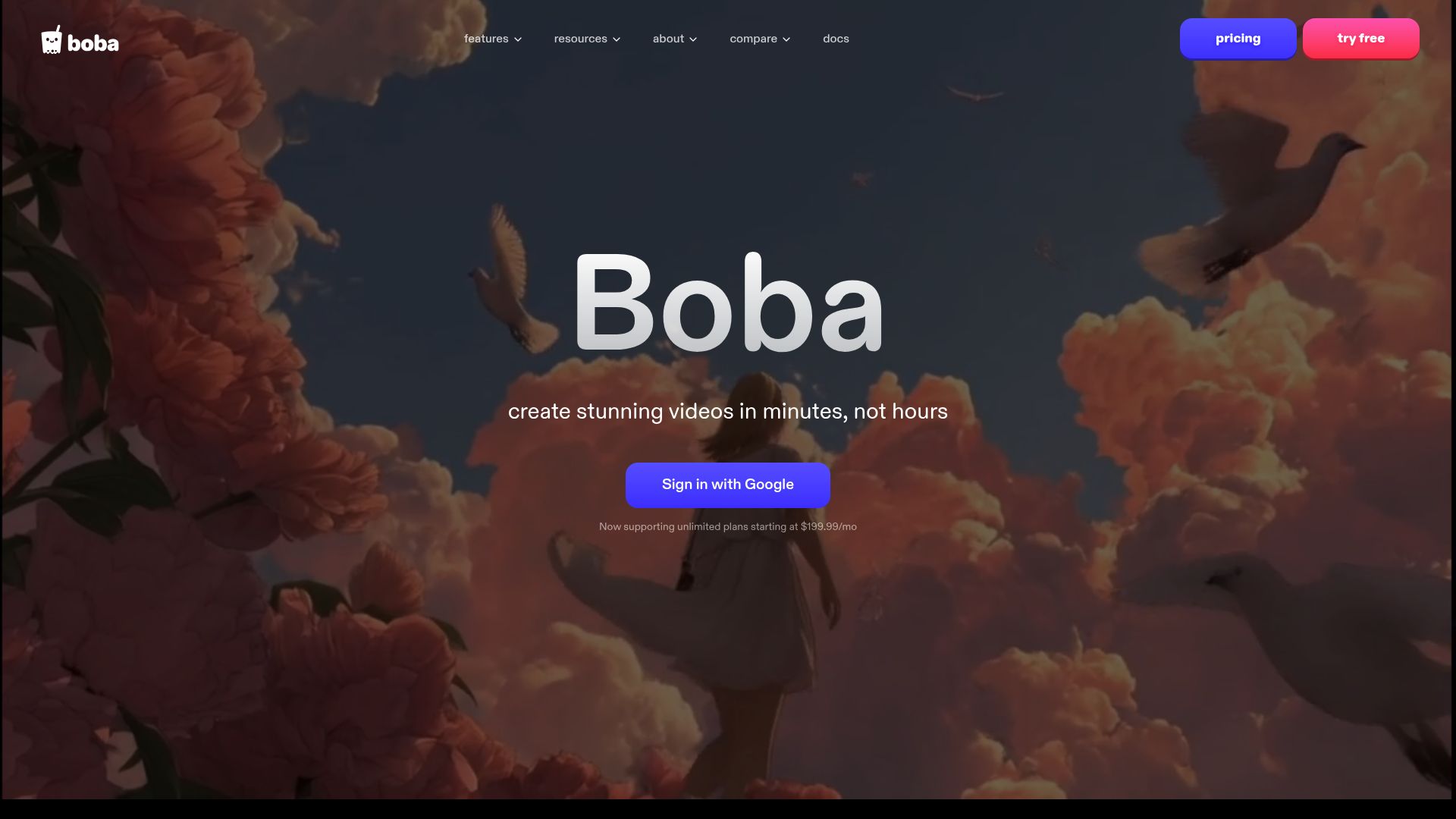The image size is (1456, 819).
Task: Open the about menu item
Action: [668, 39]
